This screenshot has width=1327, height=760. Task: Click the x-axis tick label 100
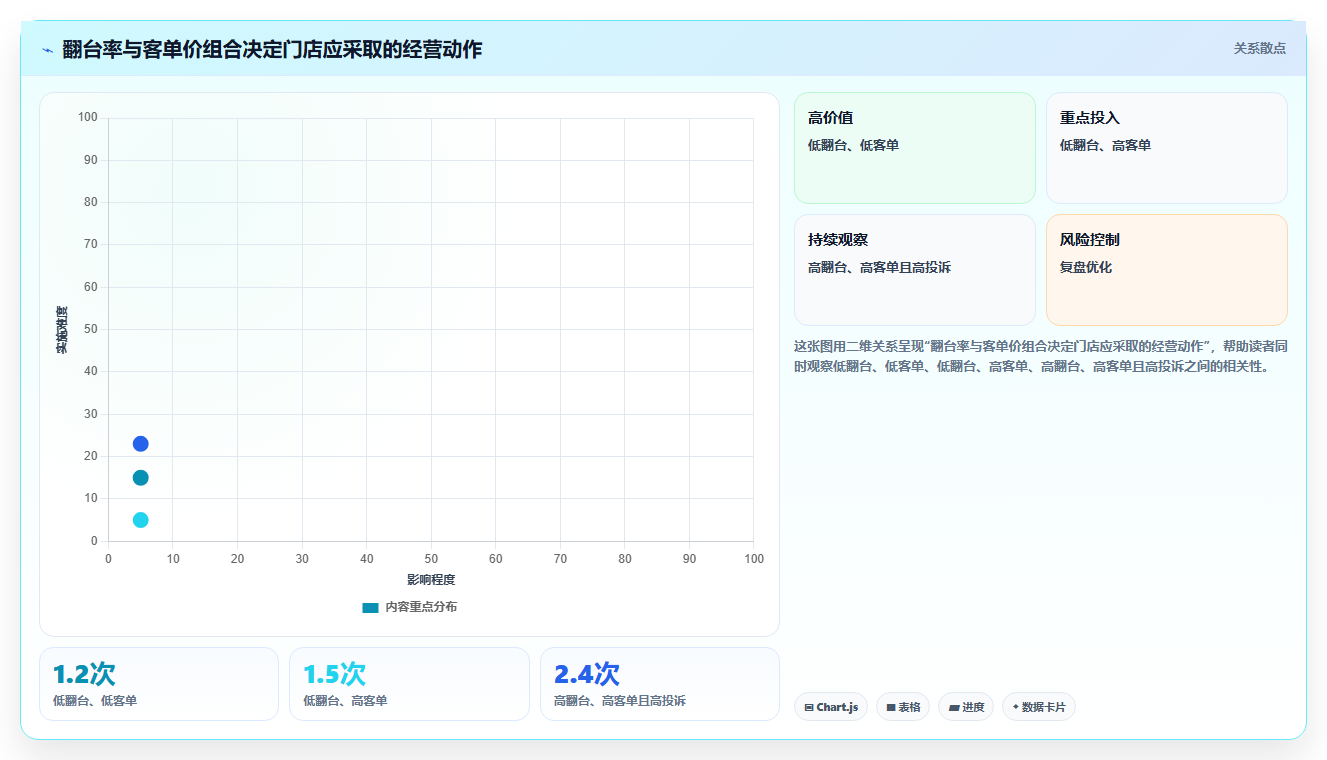754,558
